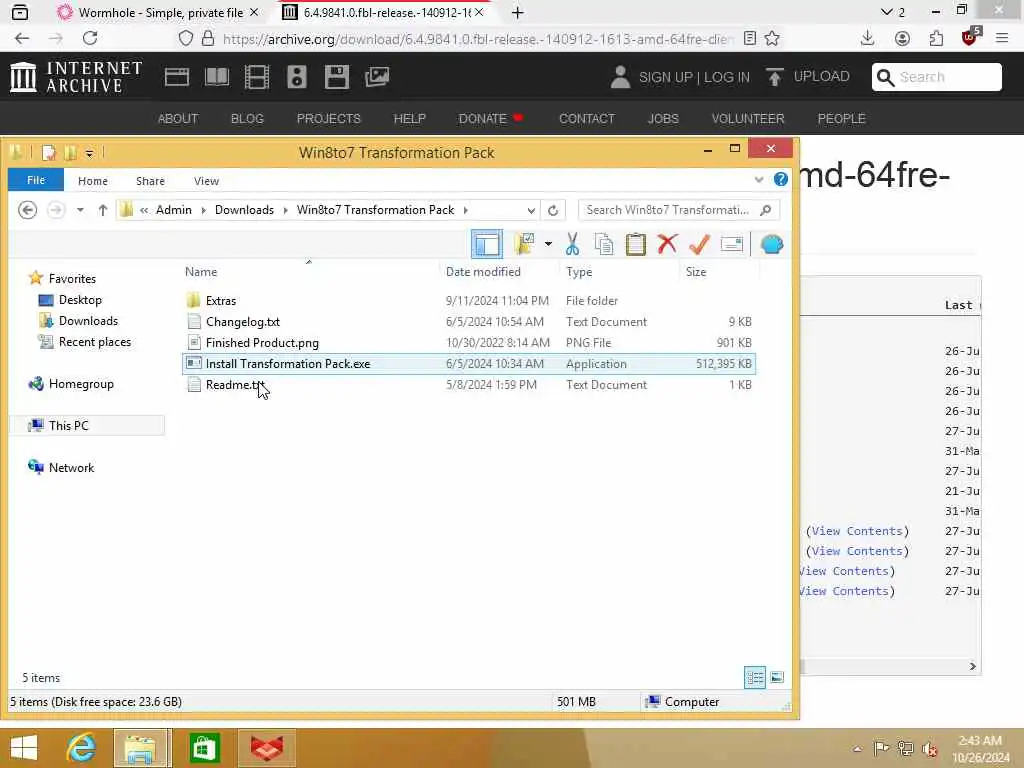Toggle reader view in address bar

(750, 39)
